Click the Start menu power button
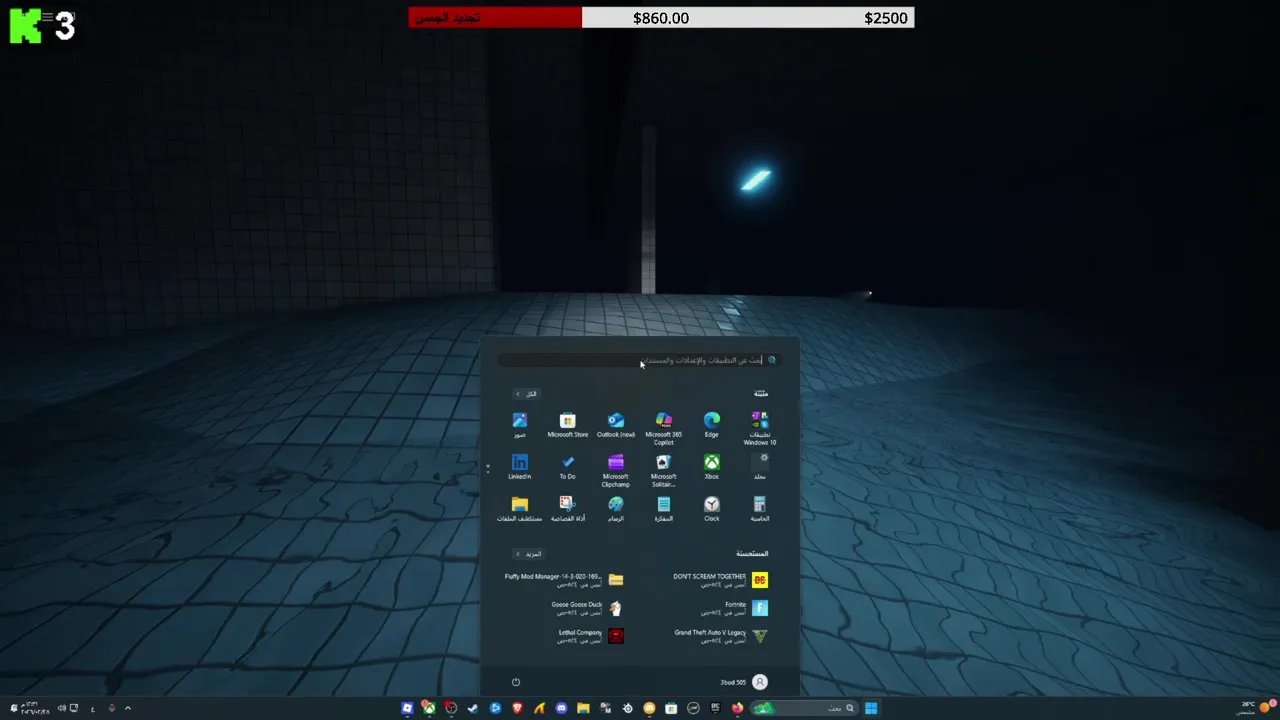Viewport: 1280px width, 720px height. (516, 682)
